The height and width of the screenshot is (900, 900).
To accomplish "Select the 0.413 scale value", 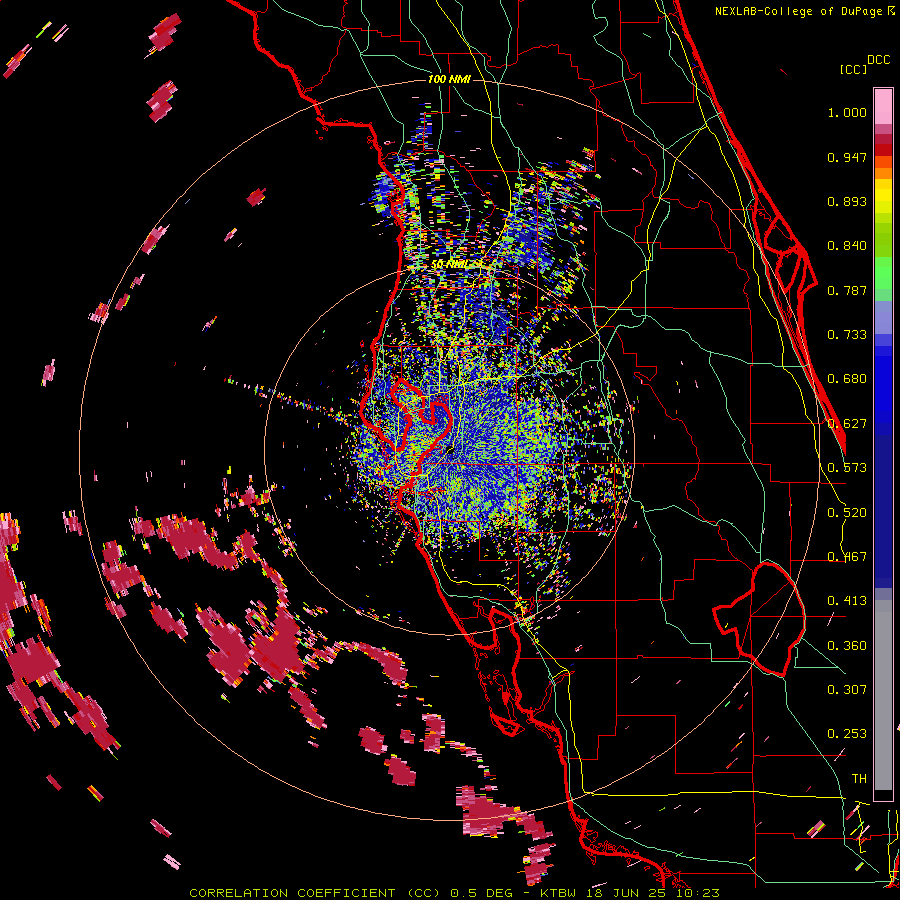I will (x=847, y=601).
